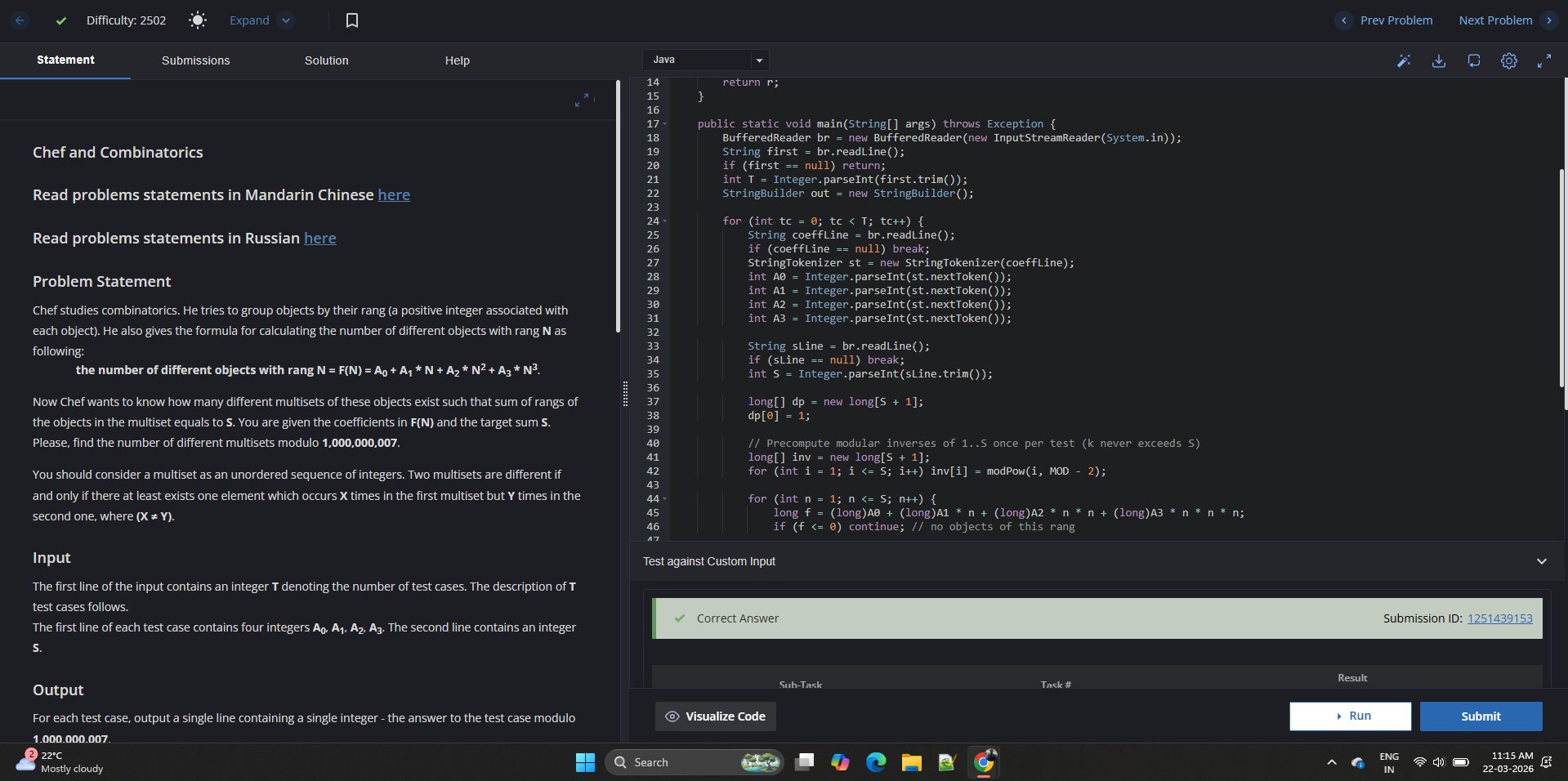Image resolution: width=1568 pixels, height=781 pixels.
Task: Open the Solution tab
Action: coord(326,60)
